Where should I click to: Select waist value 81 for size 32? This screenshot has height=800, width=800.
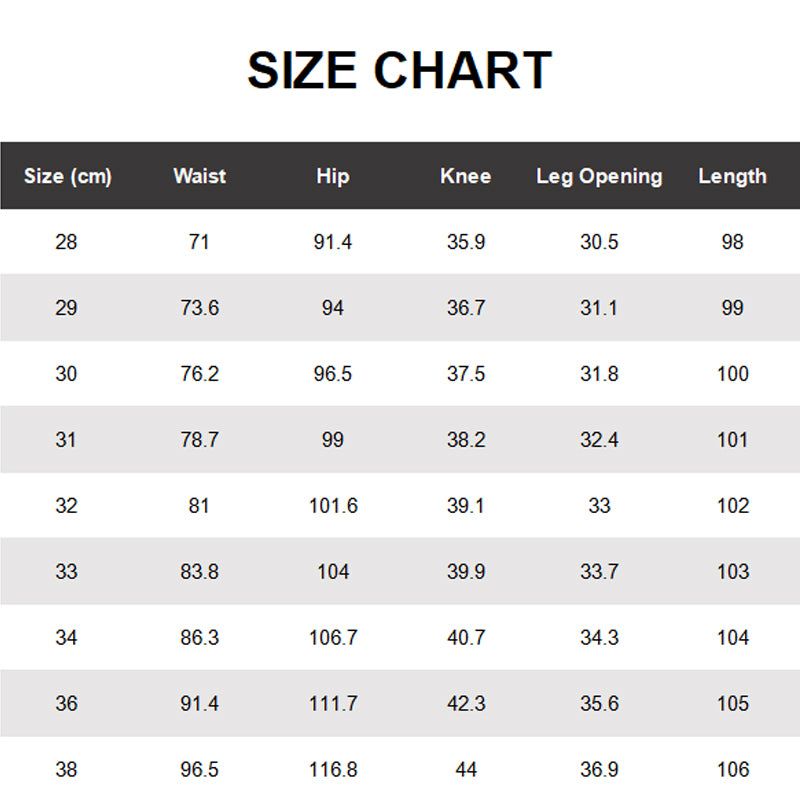click(x=199, y=506)
